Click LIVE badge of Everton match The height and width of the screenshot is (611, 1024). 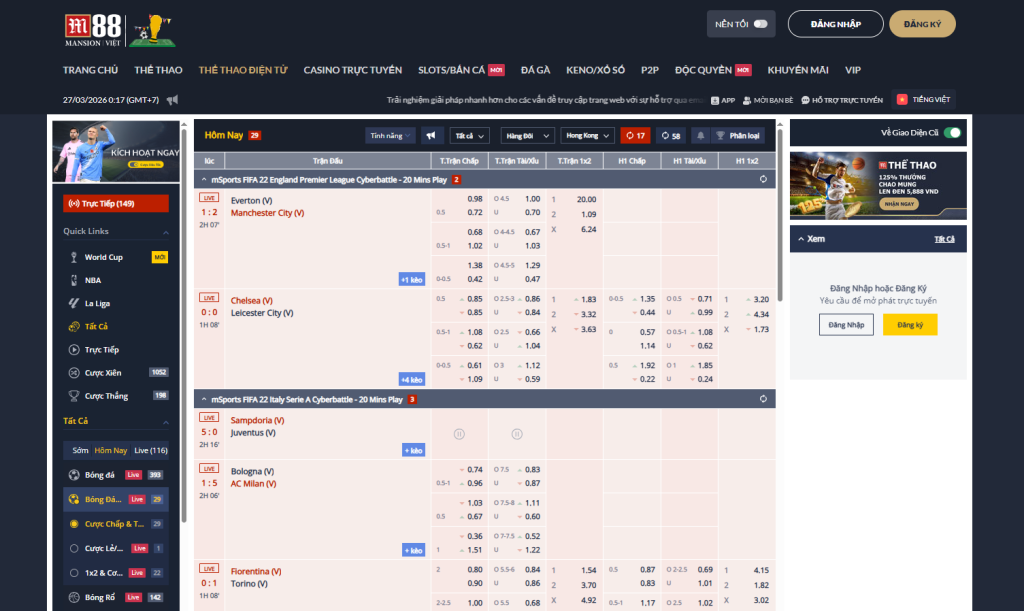pos(209,198)
